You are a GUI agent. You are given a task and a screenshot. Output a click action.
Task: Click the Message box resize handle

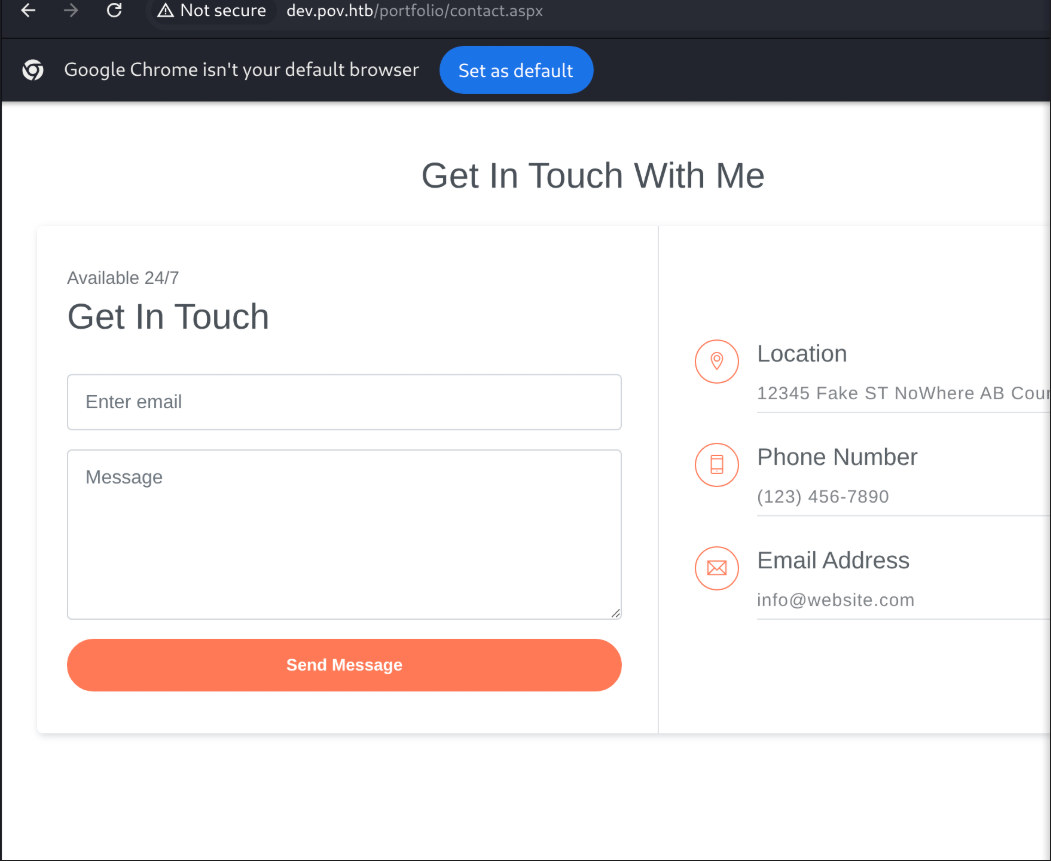[x=615, y=613]
